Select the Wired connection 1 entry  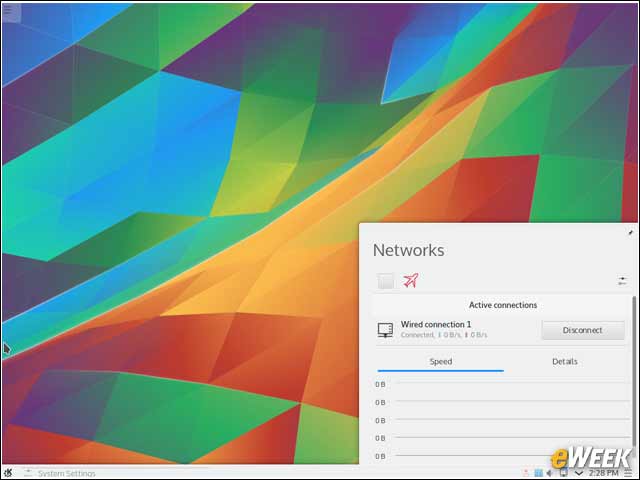pyautogui.click(x=500, y=330)
